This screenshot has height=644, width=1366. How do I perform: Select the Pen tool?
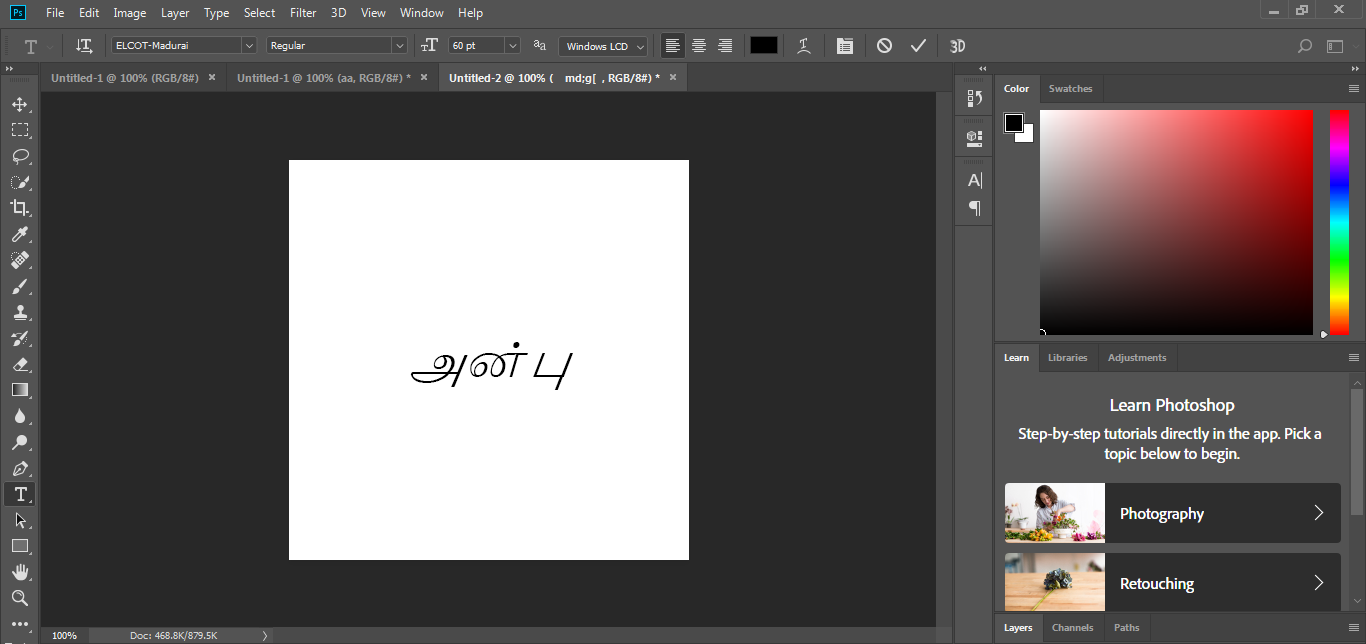click(x=20, y=468)
